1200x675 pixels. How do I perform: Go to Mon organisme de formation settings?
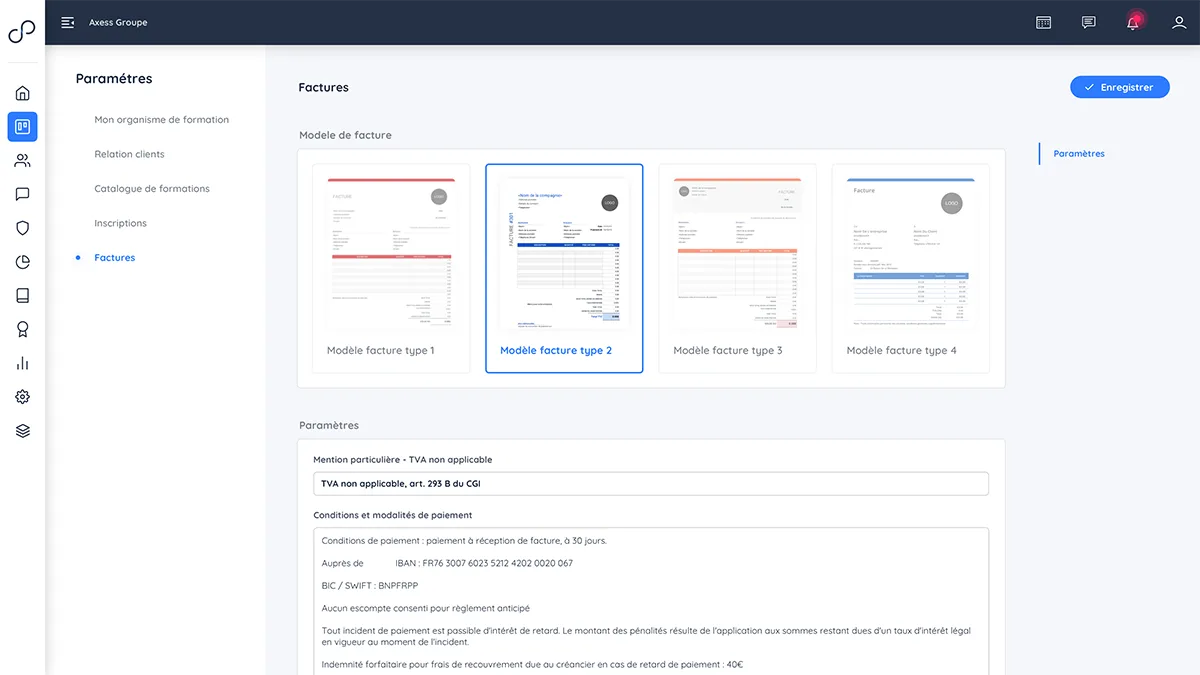click(x=162, y=120)
